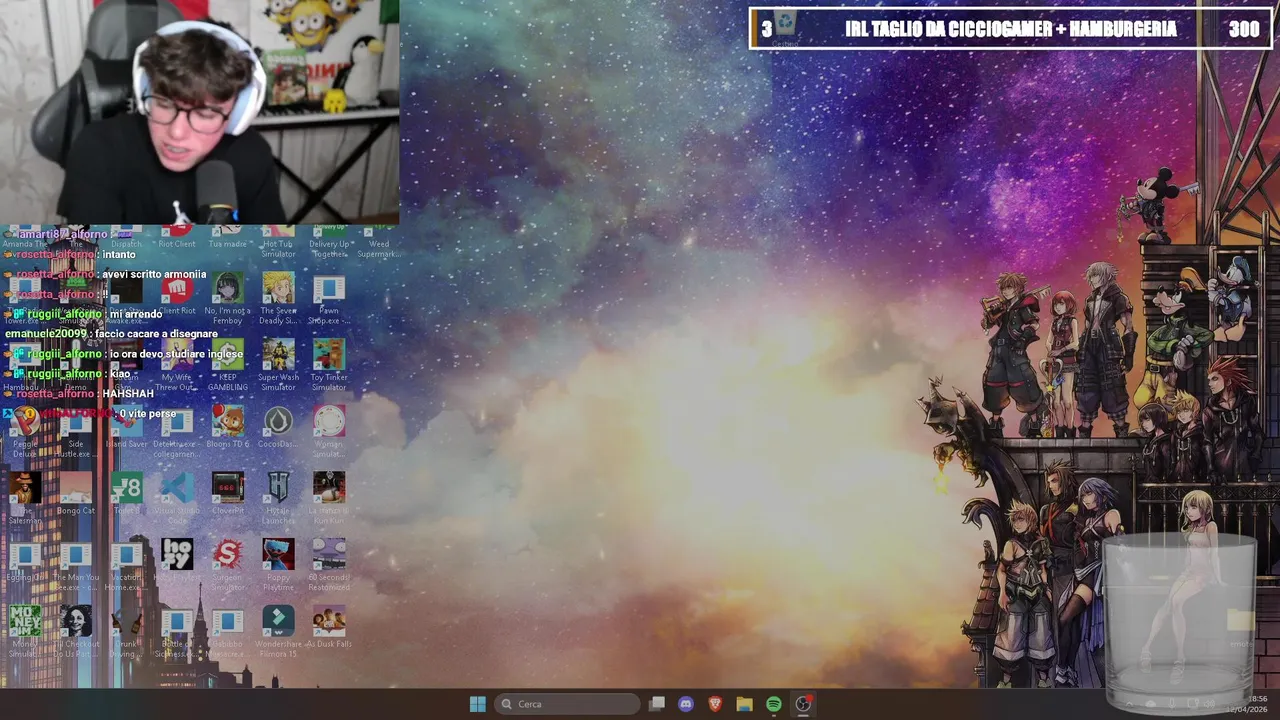
Task: Select The Seven Deadly Sins shortcut
Action: 278,300
